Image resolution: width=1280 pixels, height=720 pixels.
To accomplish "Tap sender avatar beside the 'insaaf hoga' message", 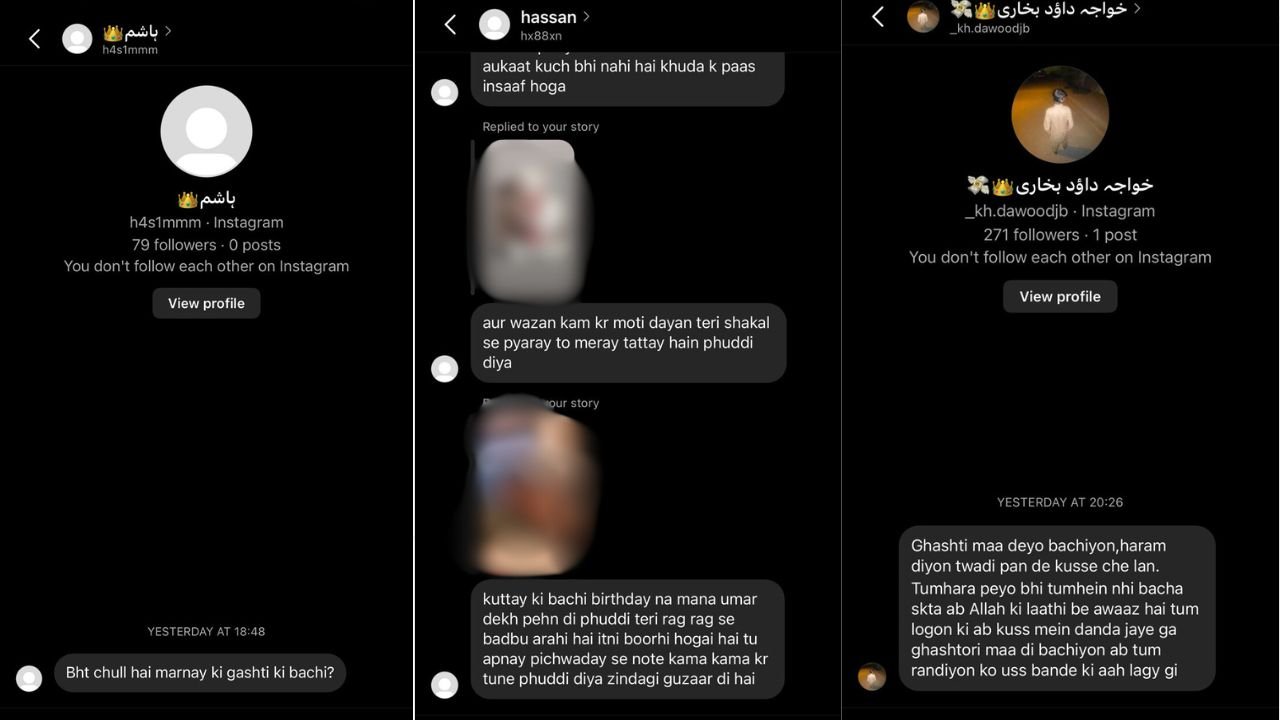I will tap(445, 93).
